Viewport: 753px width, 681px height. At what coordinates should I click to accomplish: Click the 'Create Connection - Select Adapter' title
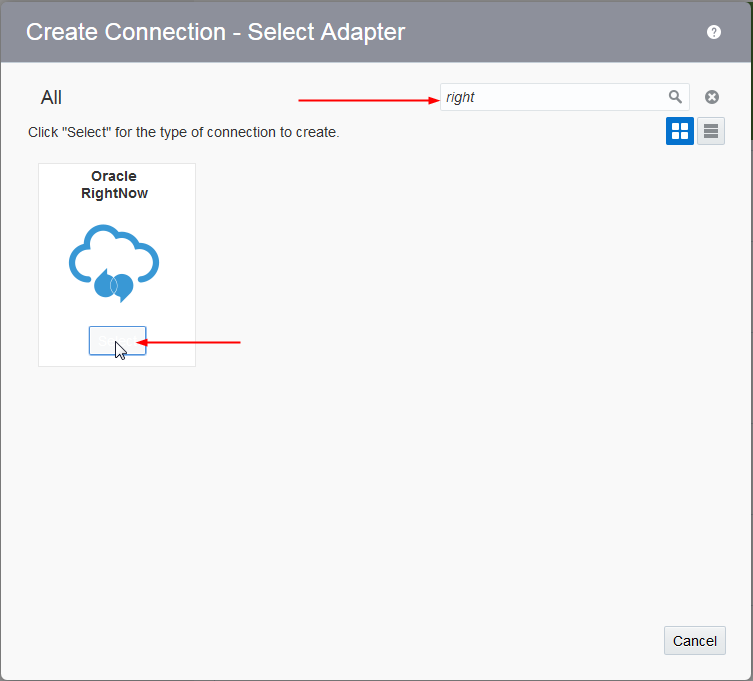tap(216, 32)
